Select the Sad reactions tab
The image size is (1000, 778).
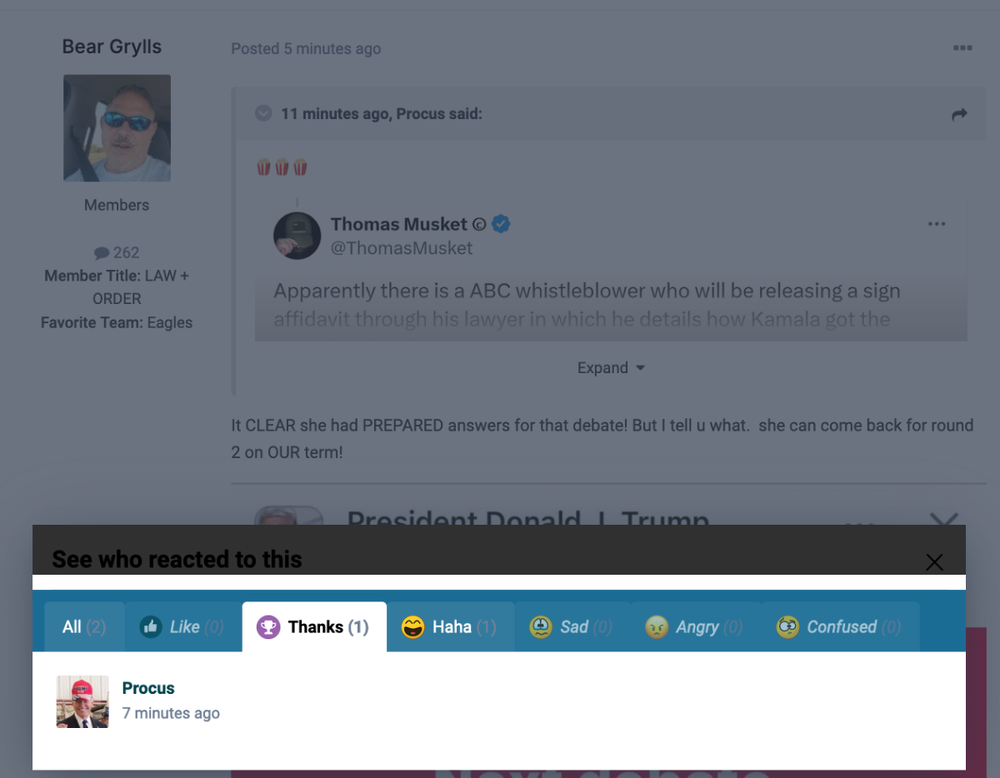click(572, 627)
